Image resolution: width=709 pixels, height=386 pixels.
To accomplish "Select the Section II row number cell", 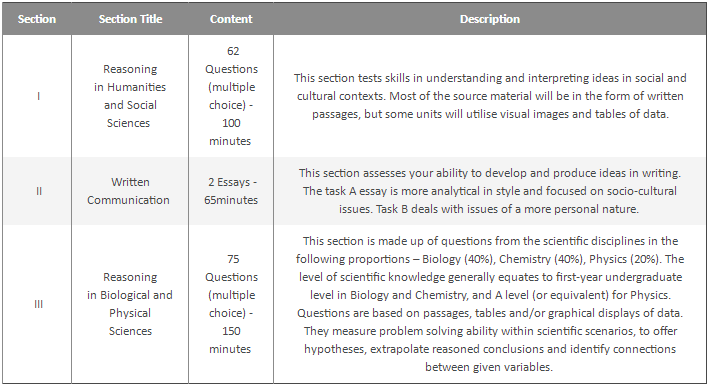I will 38,191.
